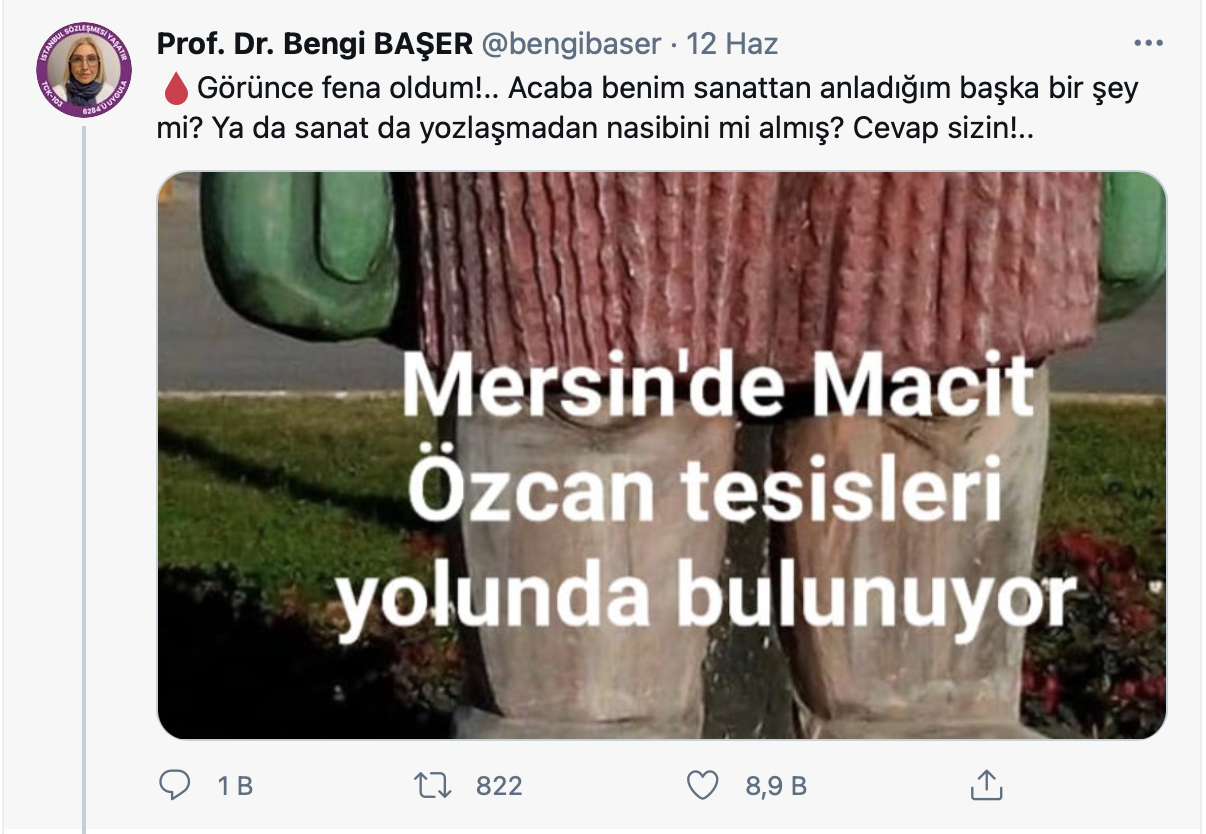Click the 8,9 B like count
Viewport: 1206px width, 834px height.
point(776,787)
